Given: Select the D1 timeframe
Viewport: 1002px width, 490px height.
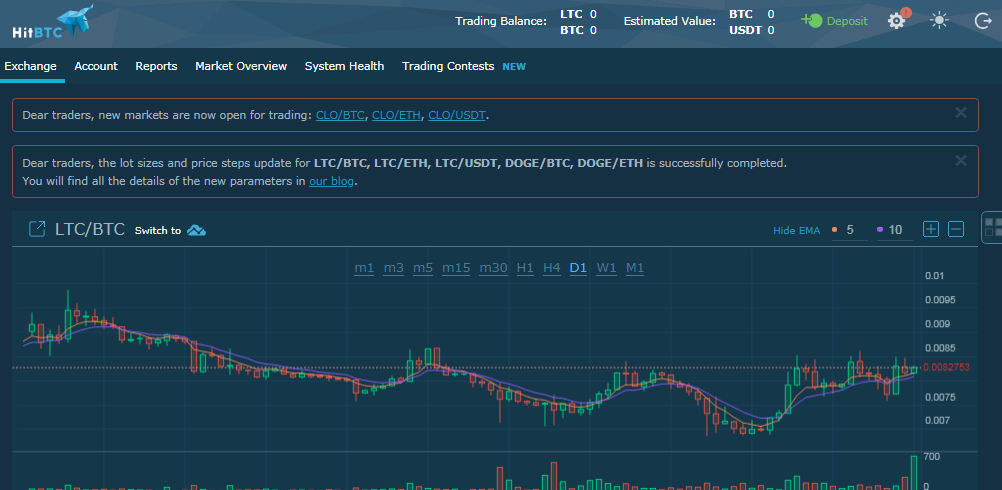Looking at the screenshot, I should pos(578,268).
